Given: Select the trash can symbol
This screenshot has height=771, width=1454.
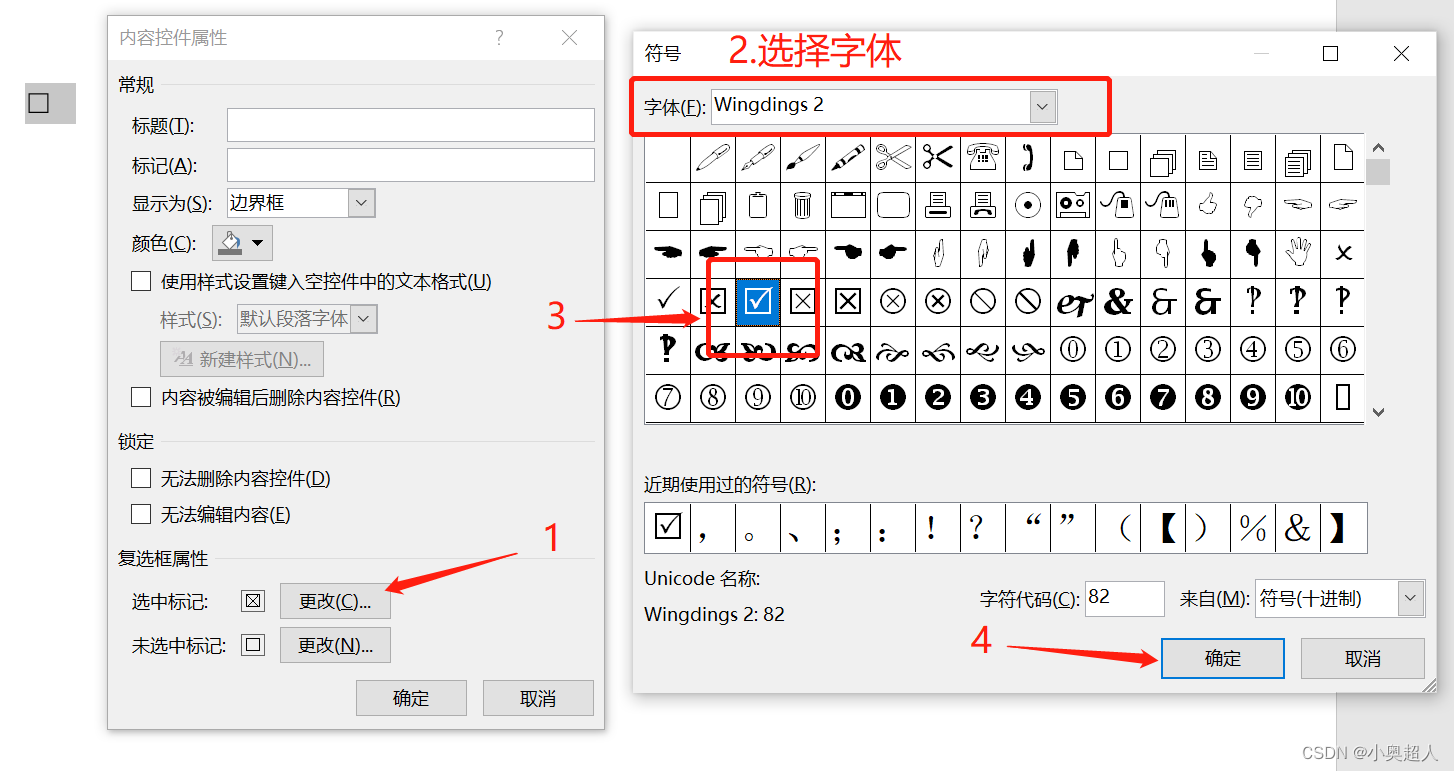Looking at the screenshot, I should 803,206.
